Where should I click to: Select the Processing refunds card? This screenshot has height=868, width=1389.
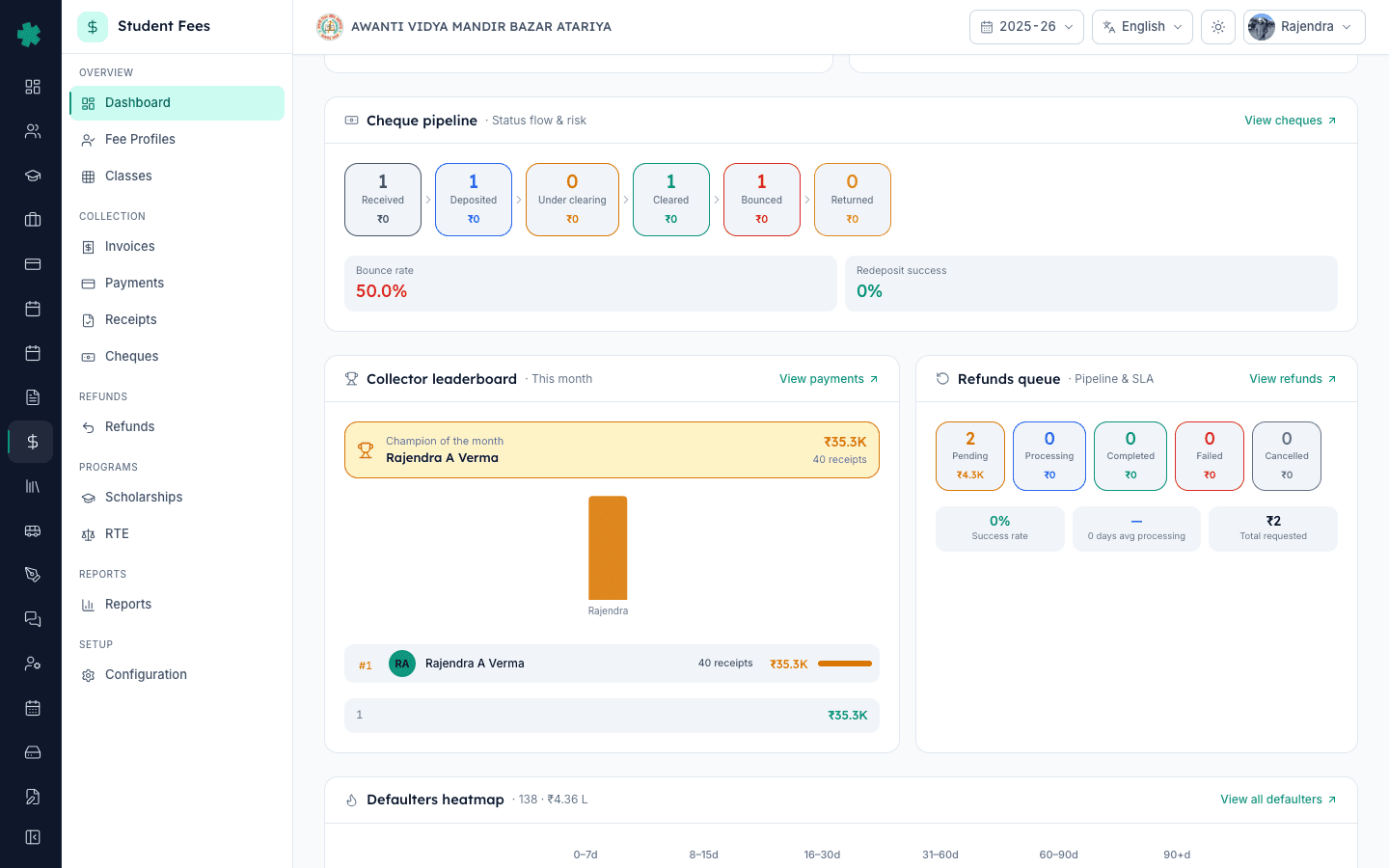click(1049, 456)
